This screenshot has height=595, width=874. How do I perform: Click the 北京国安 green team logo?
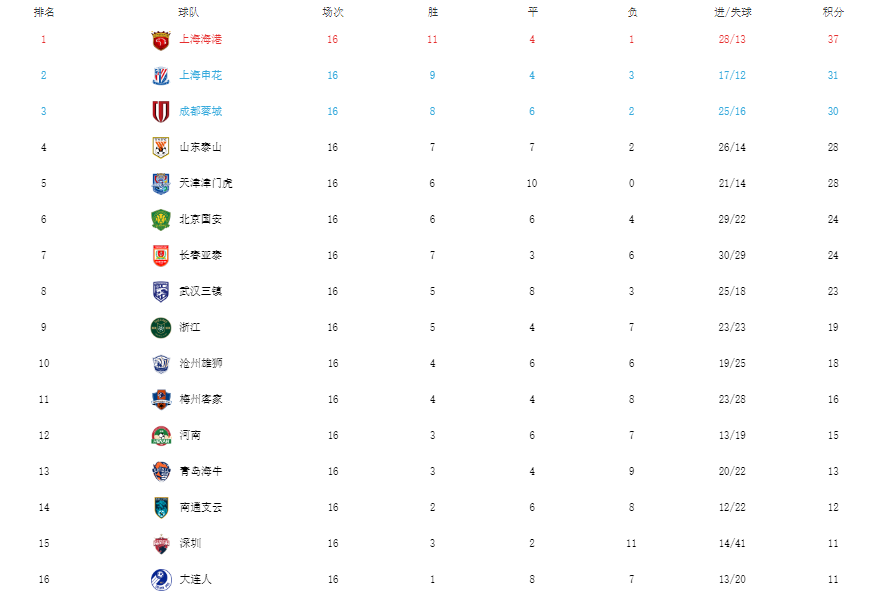pyautogui.click(x=160, y=220)
